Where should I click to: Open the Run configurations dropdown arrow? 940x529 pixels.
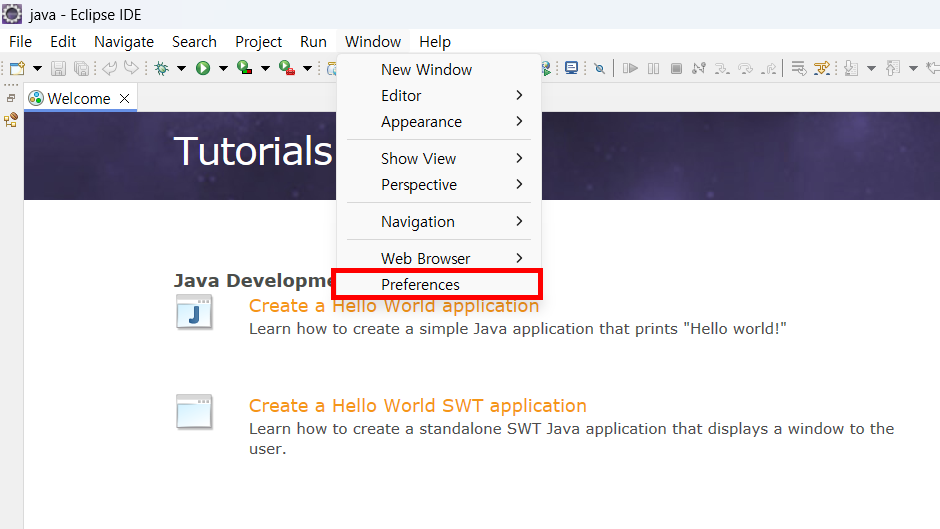pyautogui.click(x=223, y=68)
